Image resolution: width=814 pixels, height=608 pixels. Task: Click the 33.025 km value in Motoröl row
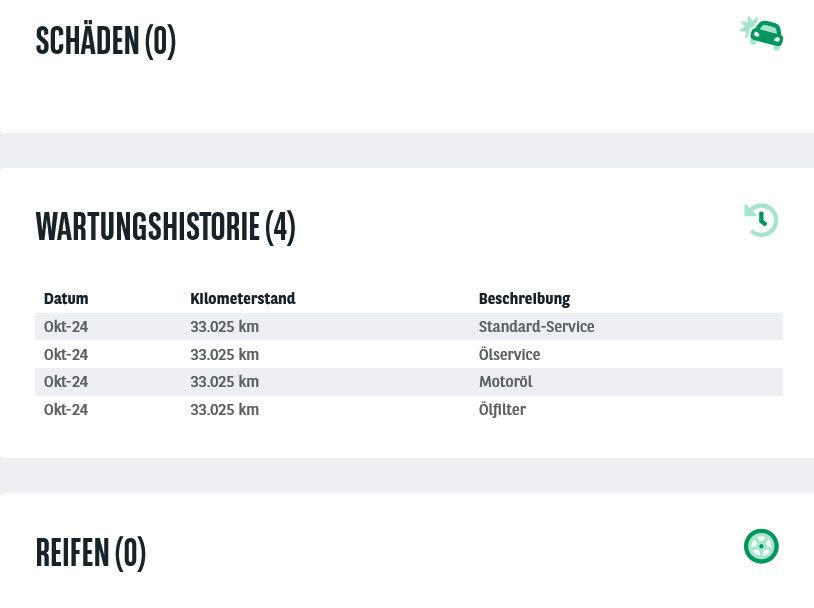tap(224, 382)
